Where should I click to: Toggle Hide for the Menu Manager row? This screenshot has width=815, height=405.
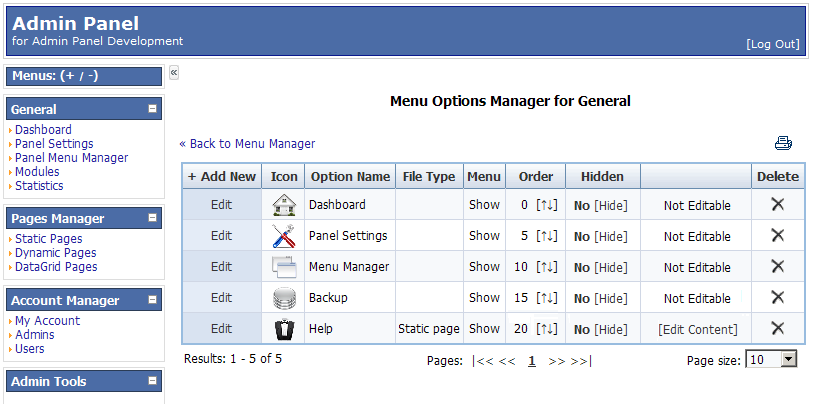611,267
